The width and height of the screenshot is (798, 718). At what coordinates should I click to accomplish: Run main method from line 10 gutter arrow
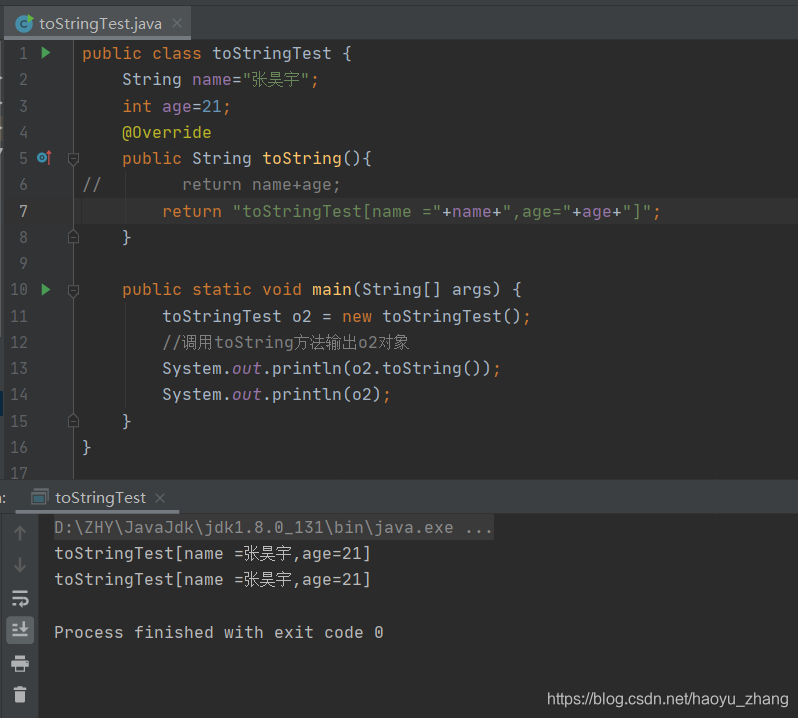pyautogui.click(x=46, y=290)
